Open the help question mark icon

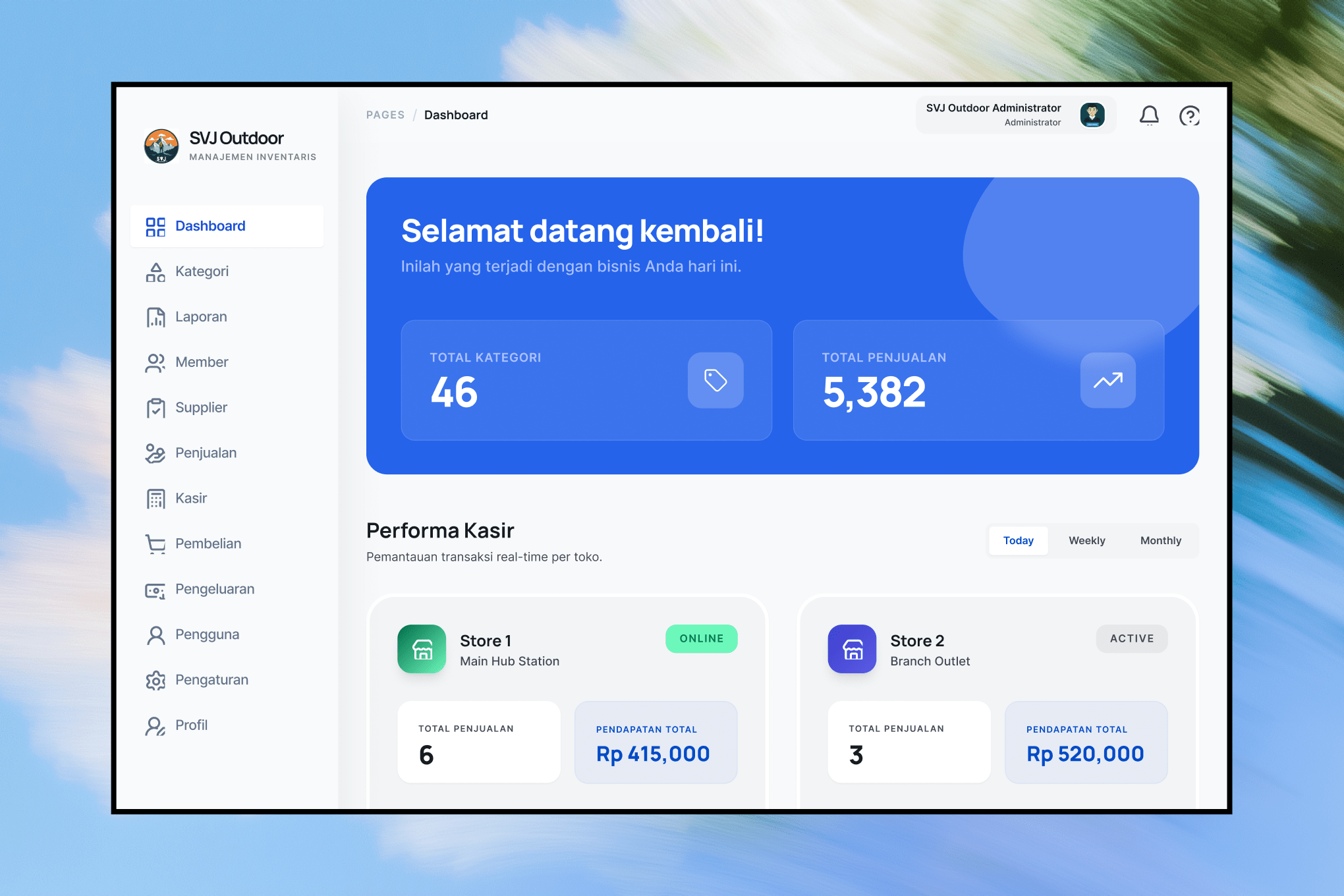(x=1189, y=116)
